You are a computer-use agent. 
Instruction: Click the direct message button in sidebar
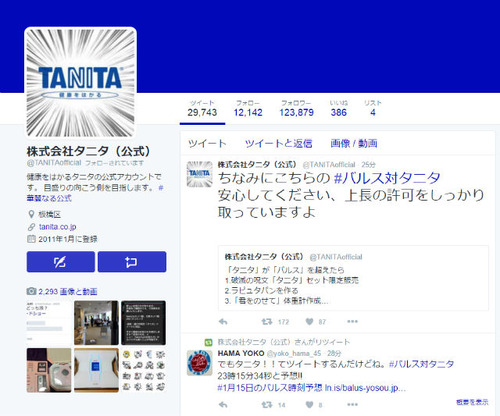(x=132, y=262)
